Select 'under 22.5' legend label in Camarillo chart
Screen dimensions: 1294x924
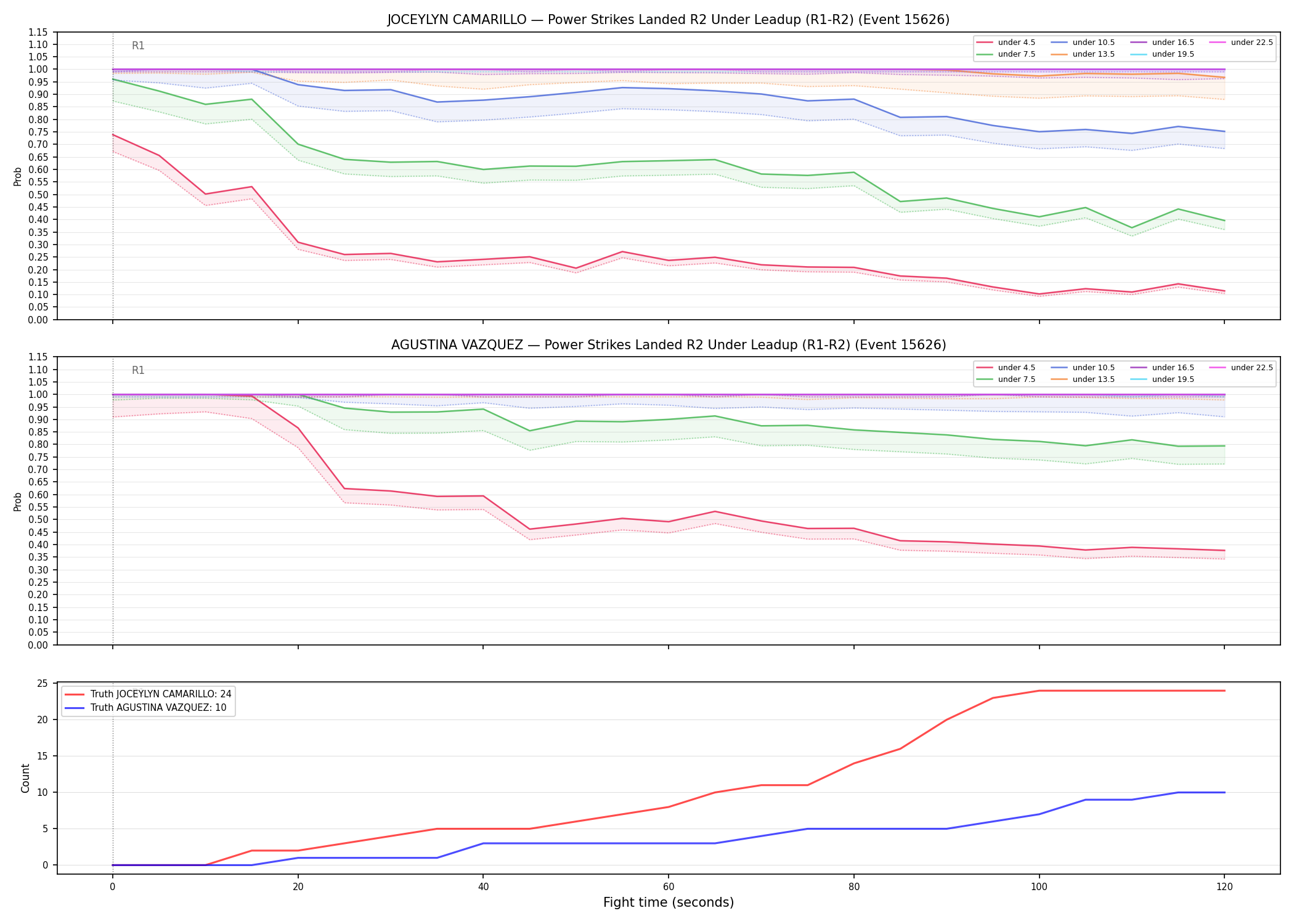[1252, 43]
